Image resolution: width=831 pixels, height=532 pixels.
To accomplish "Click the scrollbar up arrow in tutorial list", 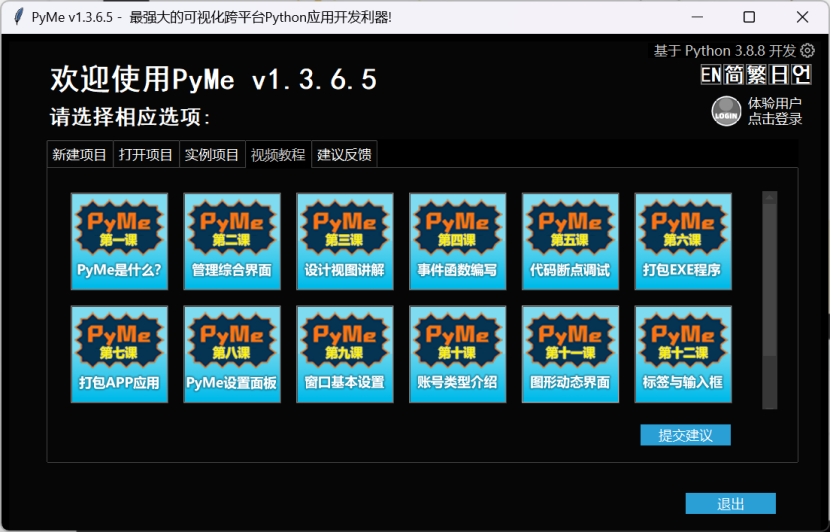I will click(x=770, y=198).
